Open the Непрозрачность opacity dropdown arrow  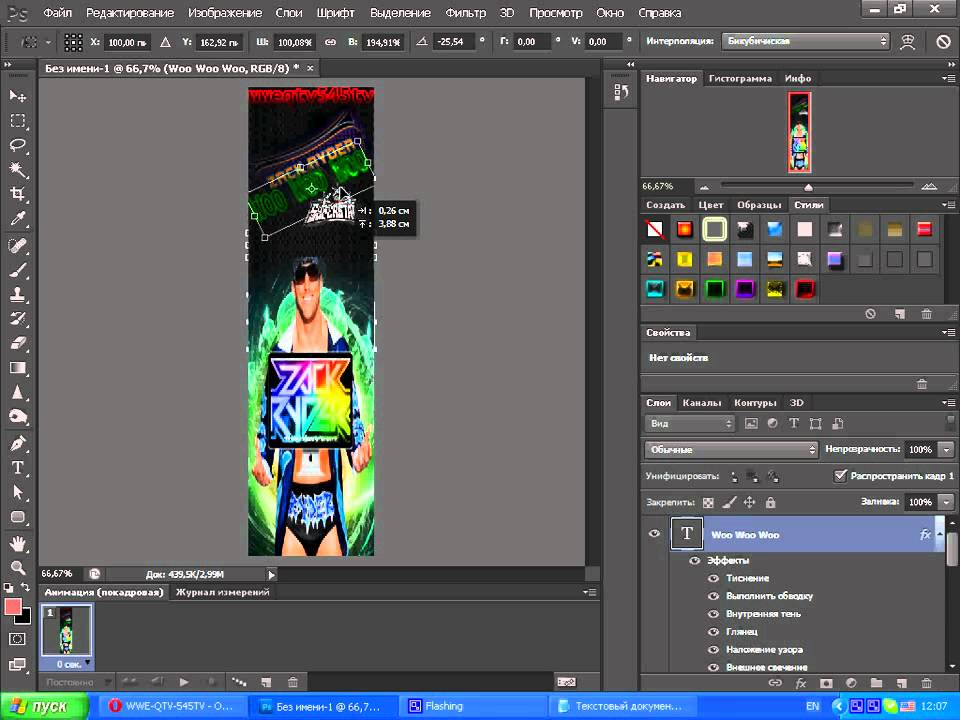point(947,449)
